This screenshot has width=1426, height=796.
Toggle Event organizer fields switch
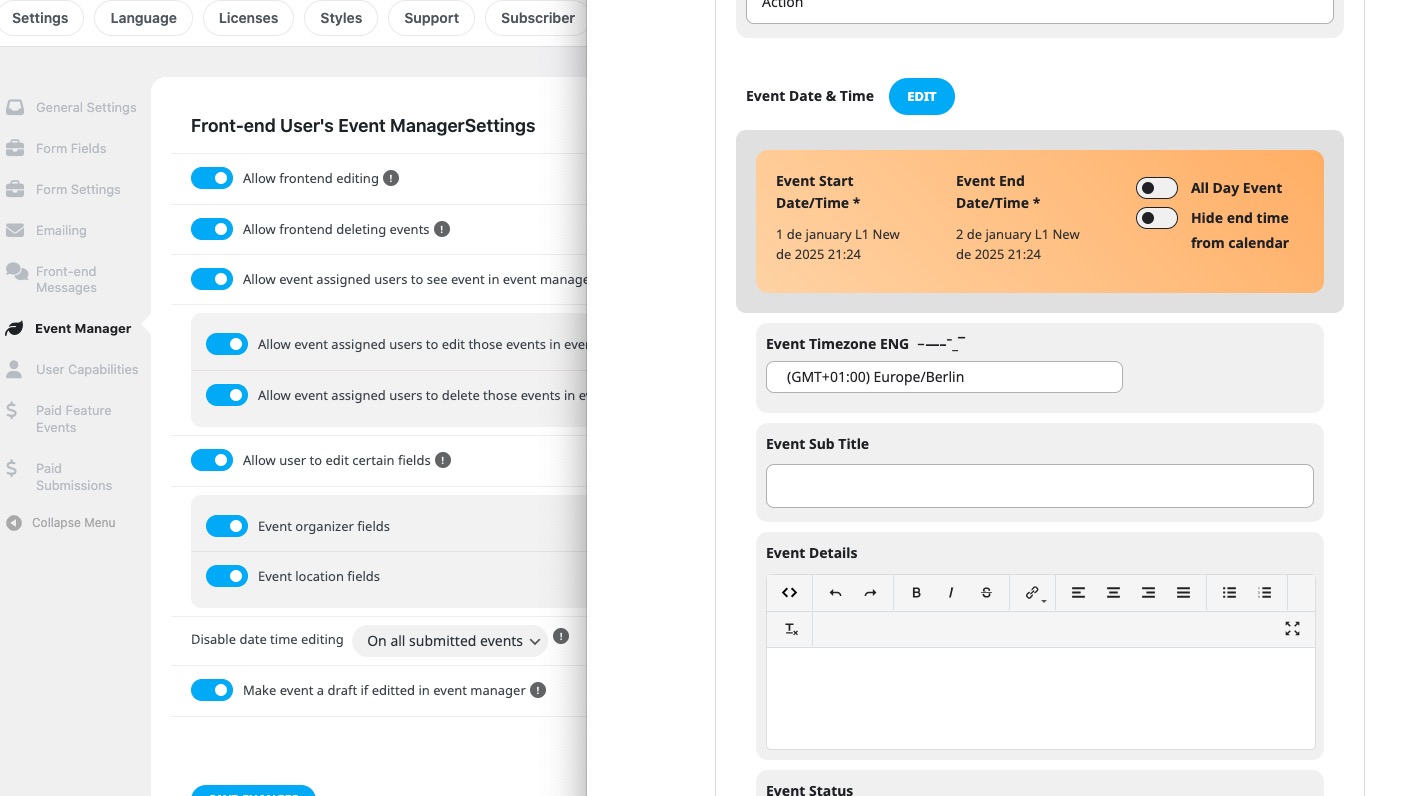(x=227, y=526)
